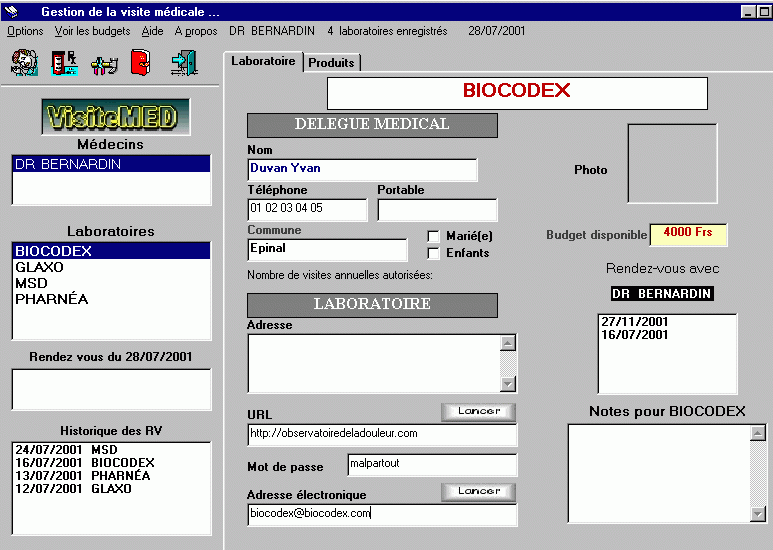Select the 16/07/2001 BIOCODEX history entry
This screenshot has width=773, height=550.
point(111,462)
